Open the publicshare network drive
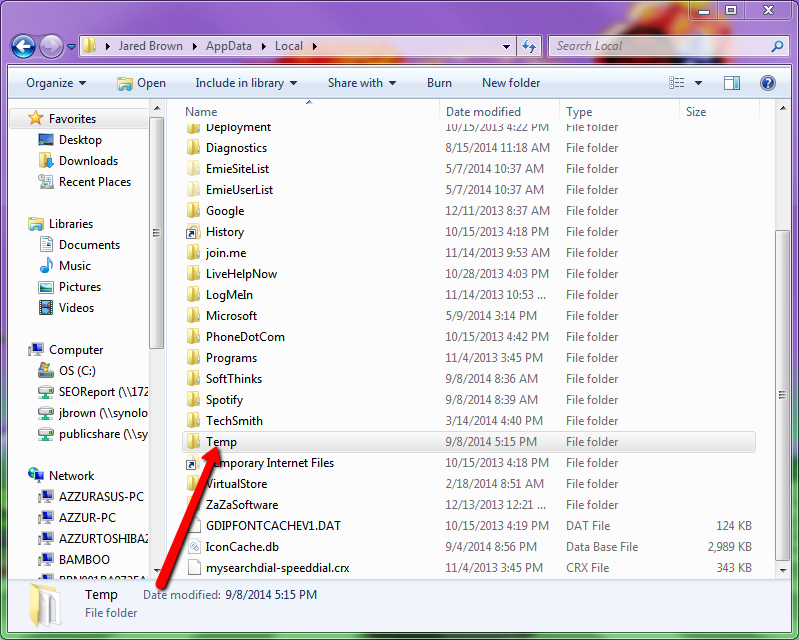This screenshot has height=640, width=799. (x=103, y=434)
